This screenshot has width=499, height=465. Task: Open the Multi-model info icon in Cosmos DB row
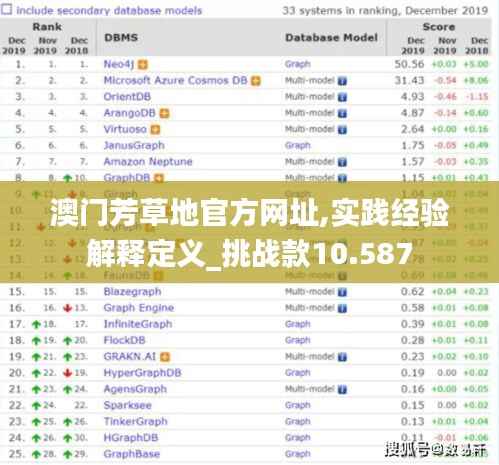(x=342, y=81)
